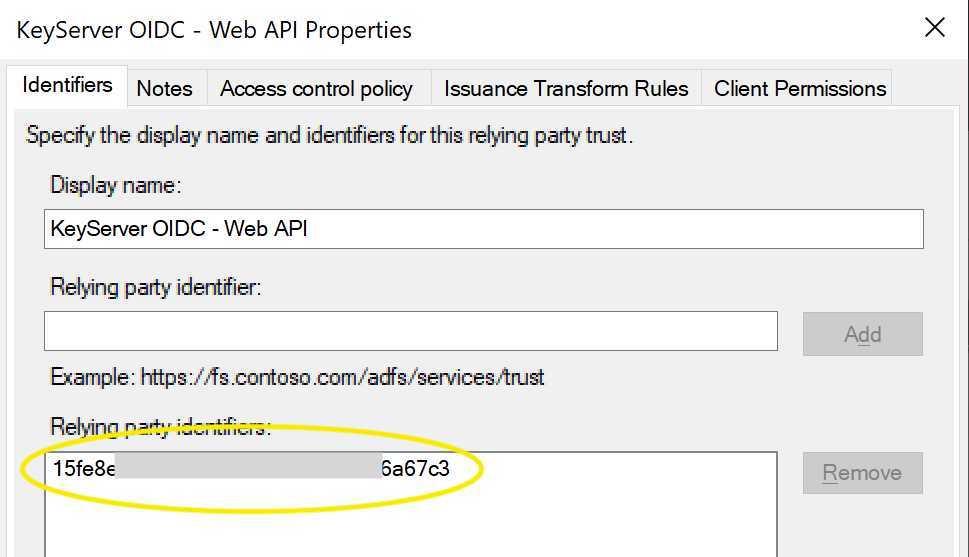Screen dimensions: 969x557
Task: Click empty area of identifiers list box
Action: pos(410,520)
